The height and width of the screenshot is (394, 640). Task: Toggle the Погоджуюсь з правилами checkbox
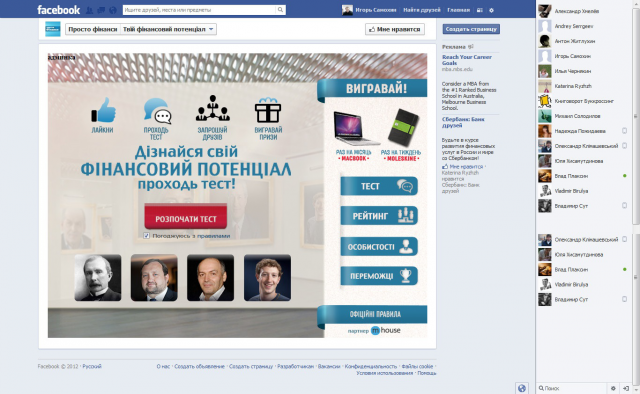point(147,236)
